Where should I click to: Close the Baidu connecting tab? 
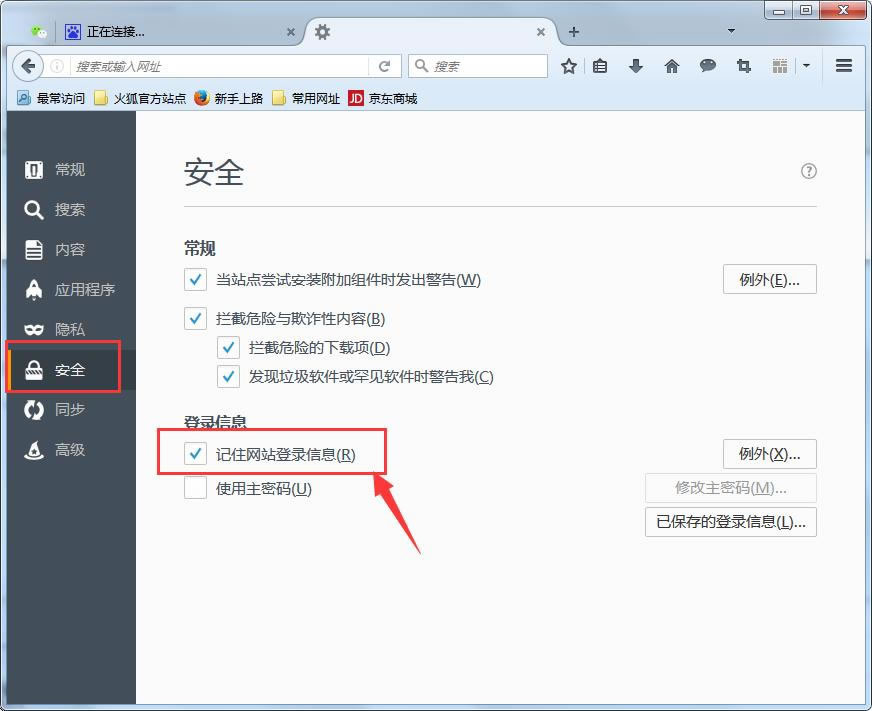(x=290, y=32)
